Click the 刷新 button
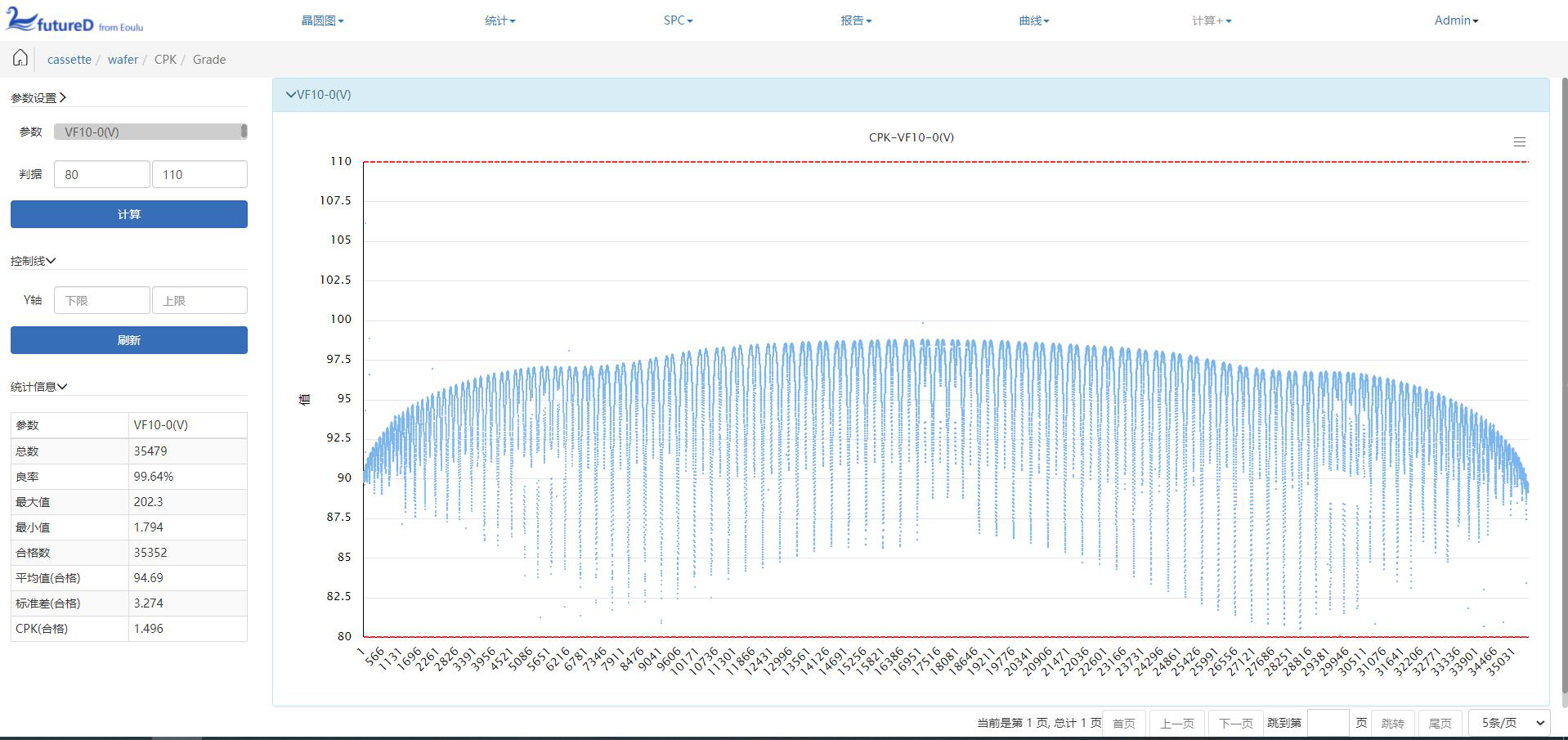 coord(129,340)
